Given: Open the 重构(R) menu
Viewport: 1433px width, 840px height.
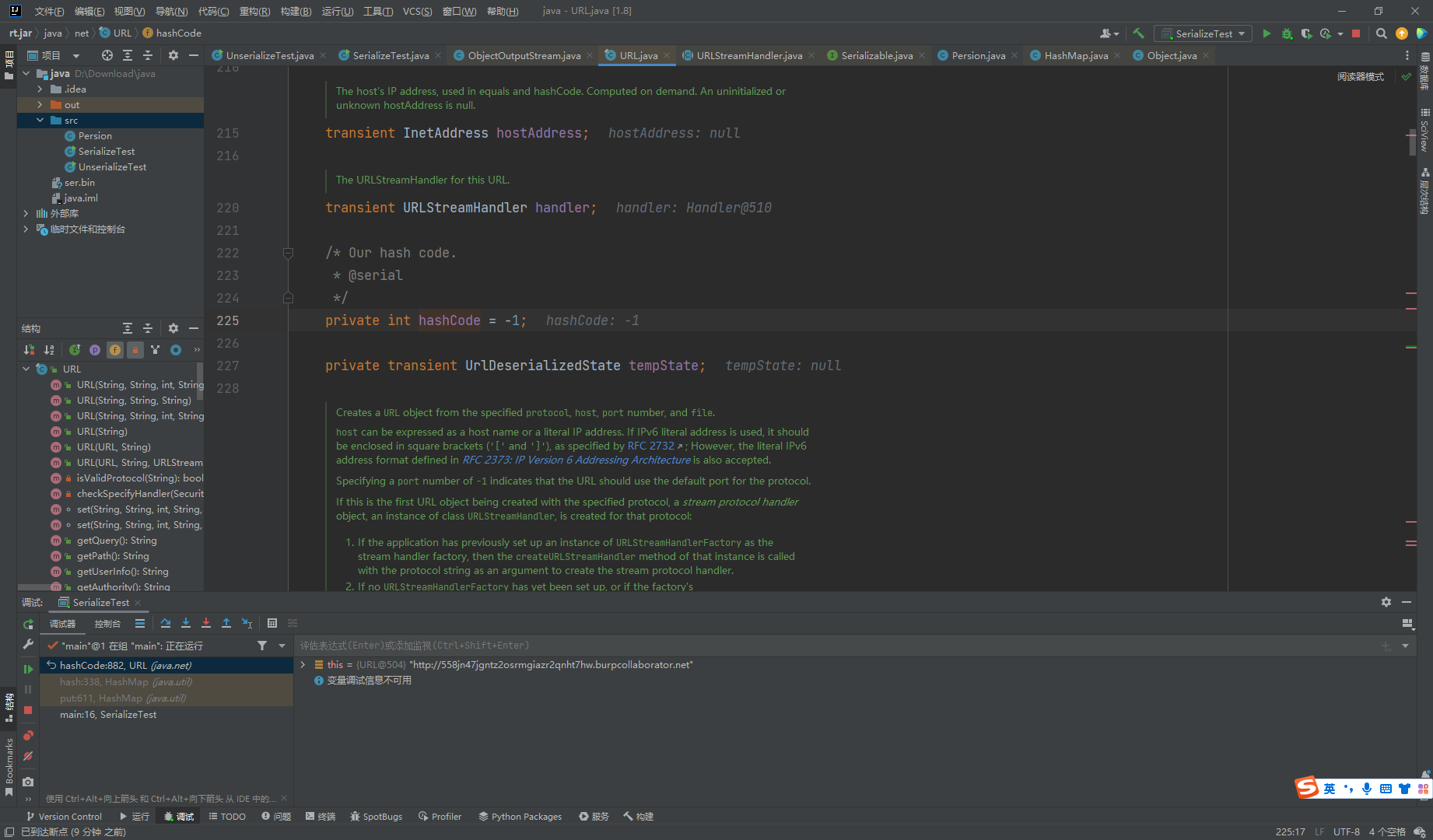Looking at the screenshot, I should point(254,11).
